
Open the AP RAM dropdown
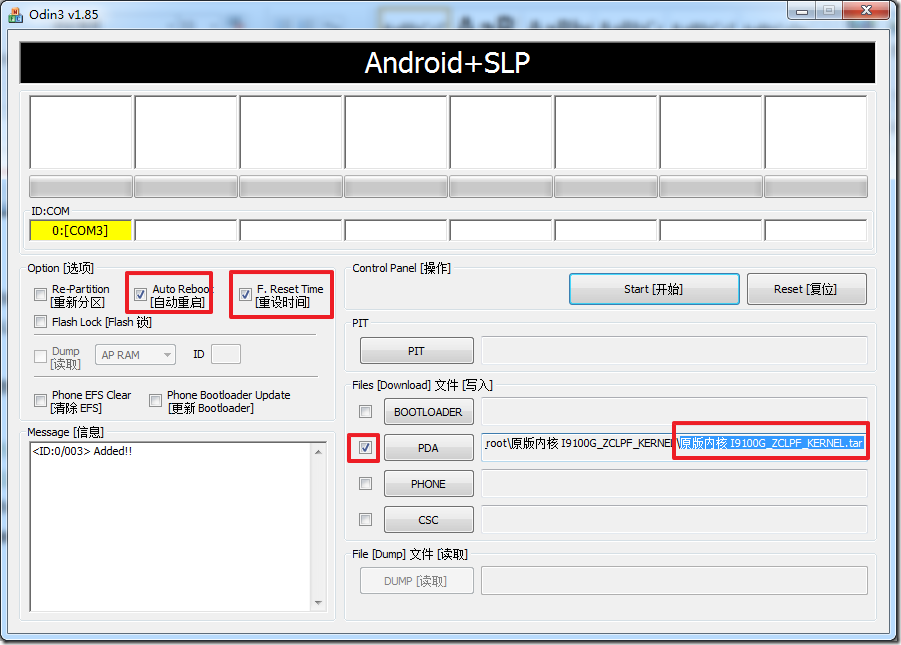[135, 355]
